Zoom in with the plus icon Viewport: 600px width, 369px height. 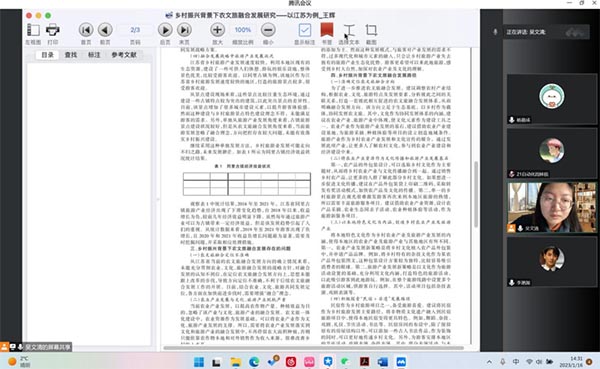point(217,30)
